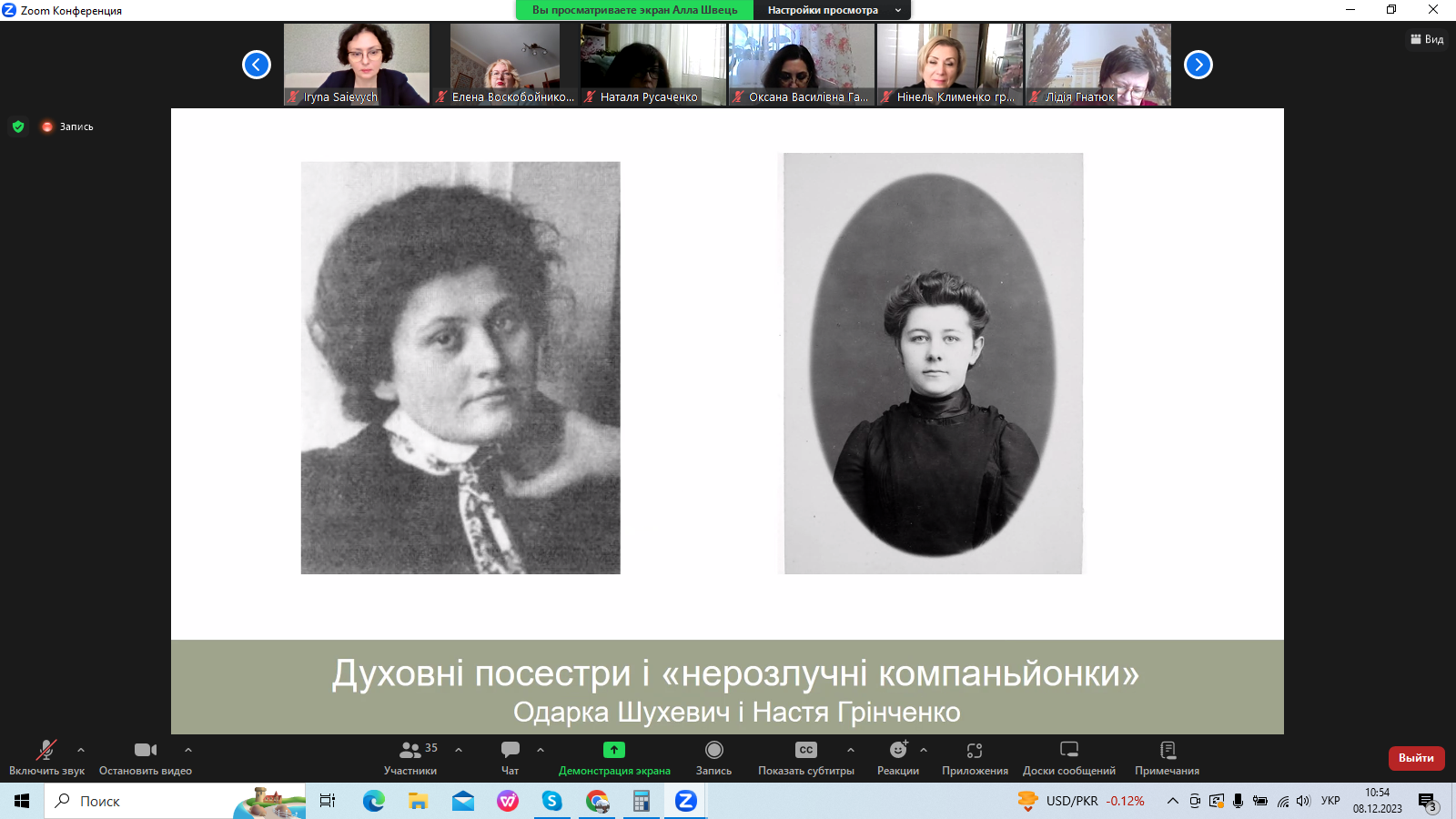Open Доски сообщений whiteboards icon

(x=1069, y=751)
